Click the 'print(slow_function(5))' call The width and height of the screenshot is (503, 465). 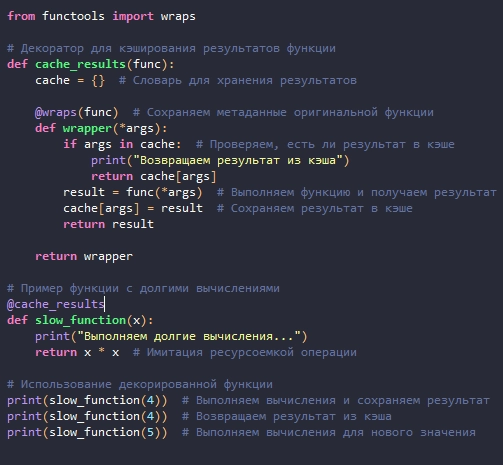click(87, 432)
